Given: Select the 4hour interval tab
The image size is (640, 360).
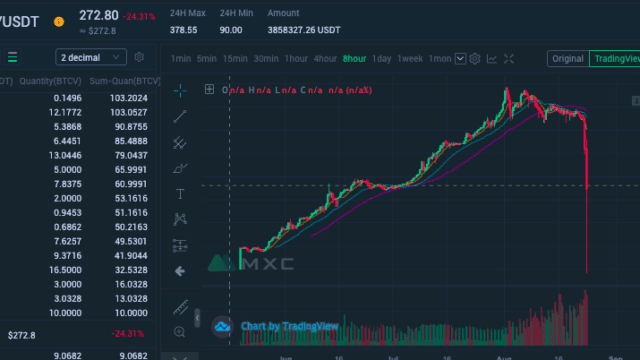Looking at the screenshot, I should [x=325, y=59].
